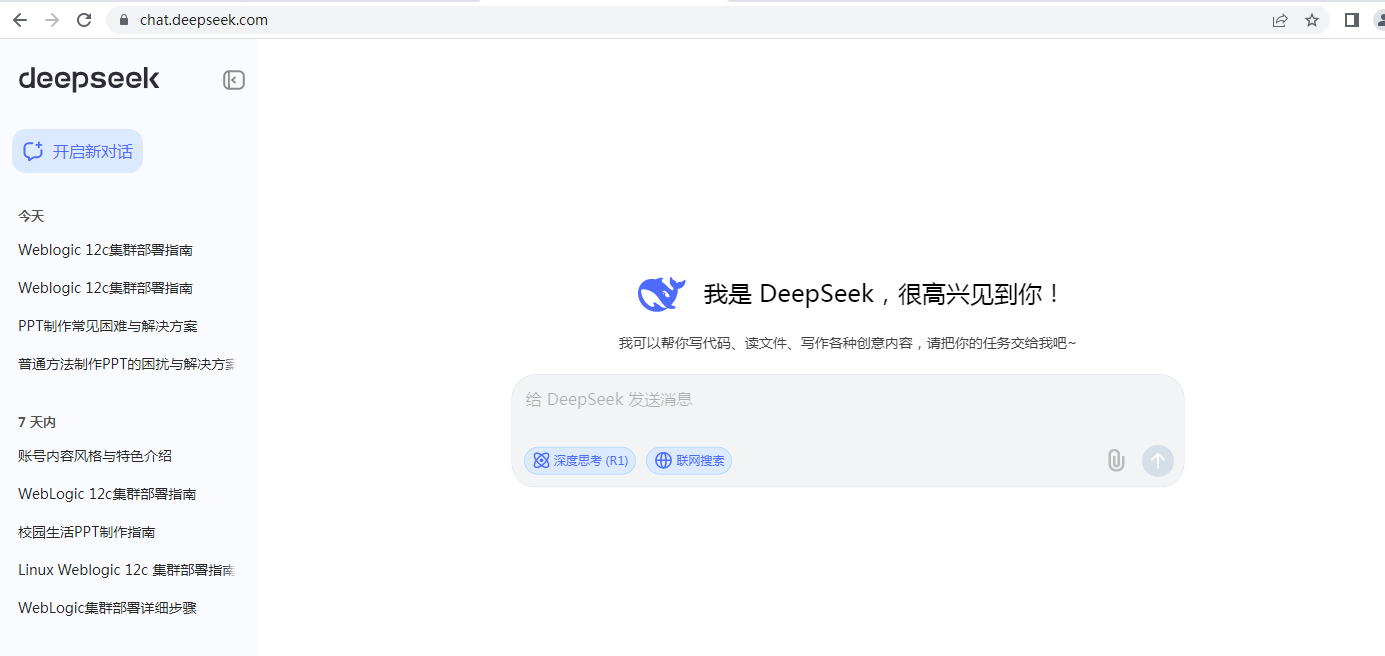Click the lock icon beside the URL
1385x656 pixels.
pyautogui.click(x=124, y=20)
